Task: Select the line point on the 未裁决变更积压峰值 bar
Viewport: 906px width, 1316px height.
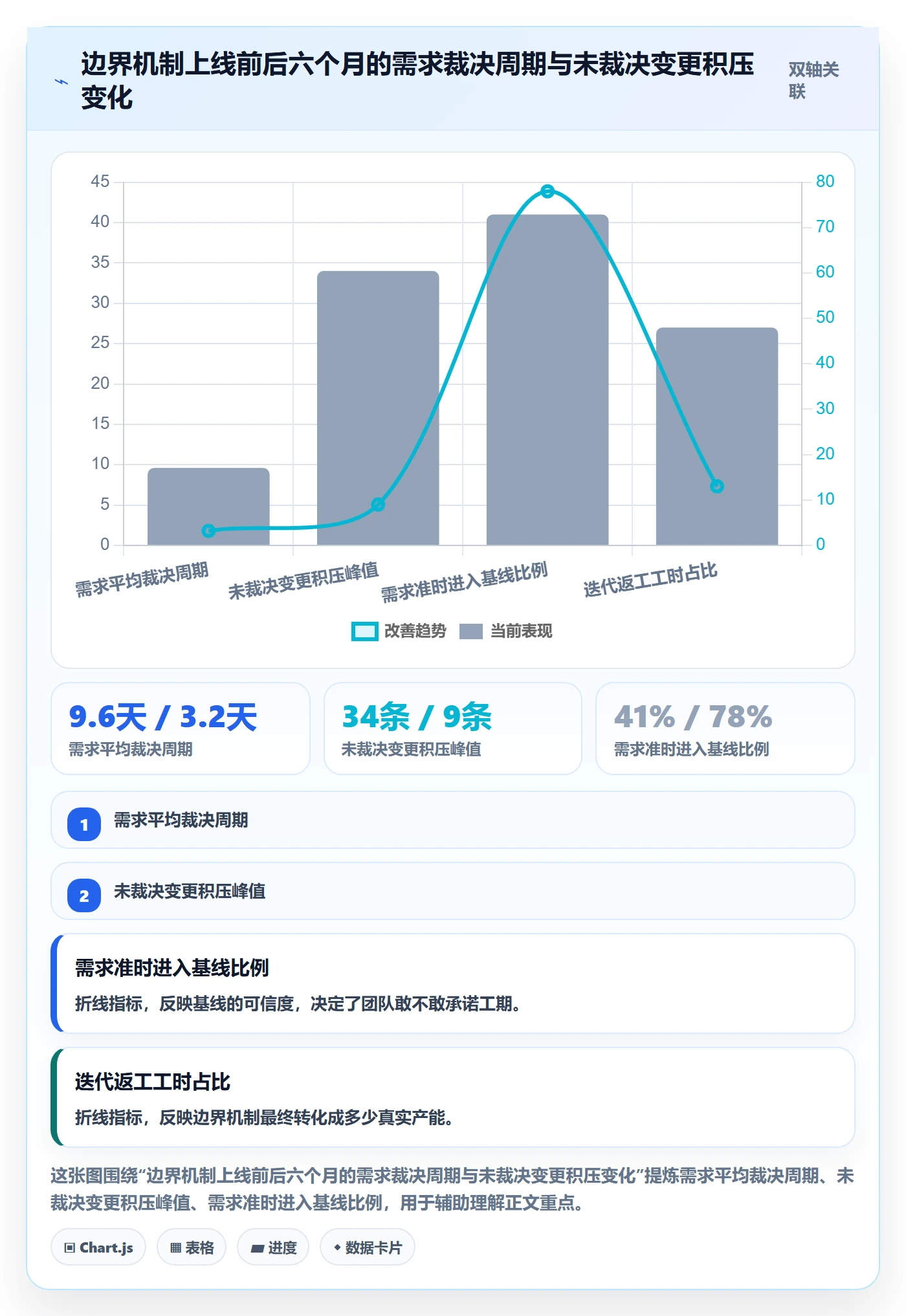Action: [x=378, y=504]
